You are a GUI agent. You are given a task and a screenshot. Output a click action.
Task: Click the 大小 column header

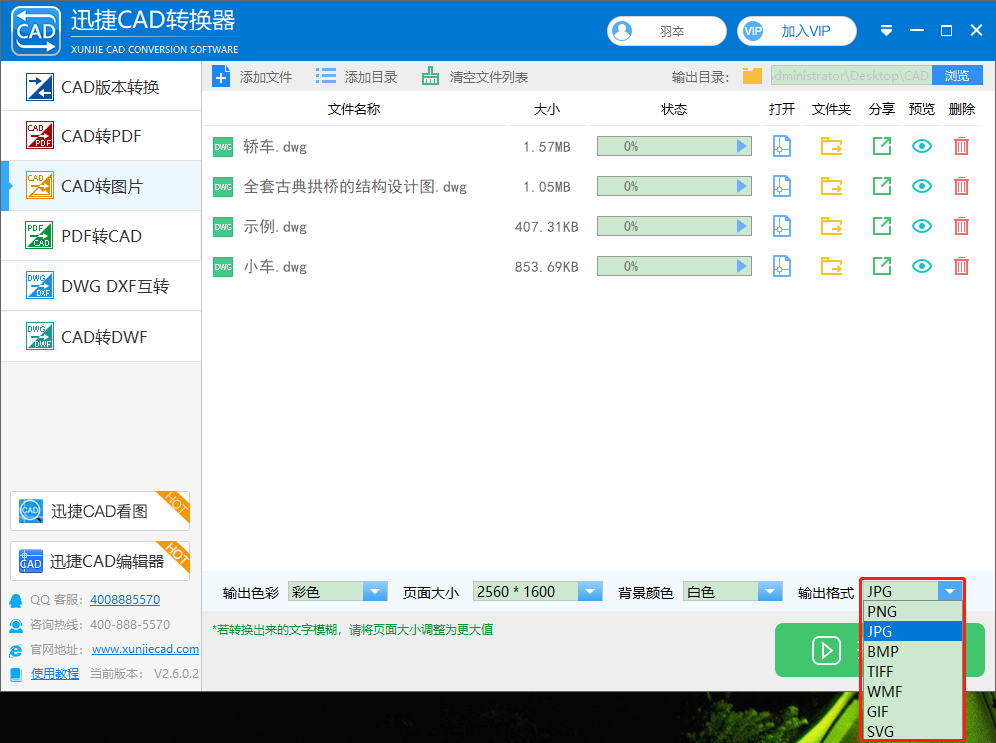point(547,109)
